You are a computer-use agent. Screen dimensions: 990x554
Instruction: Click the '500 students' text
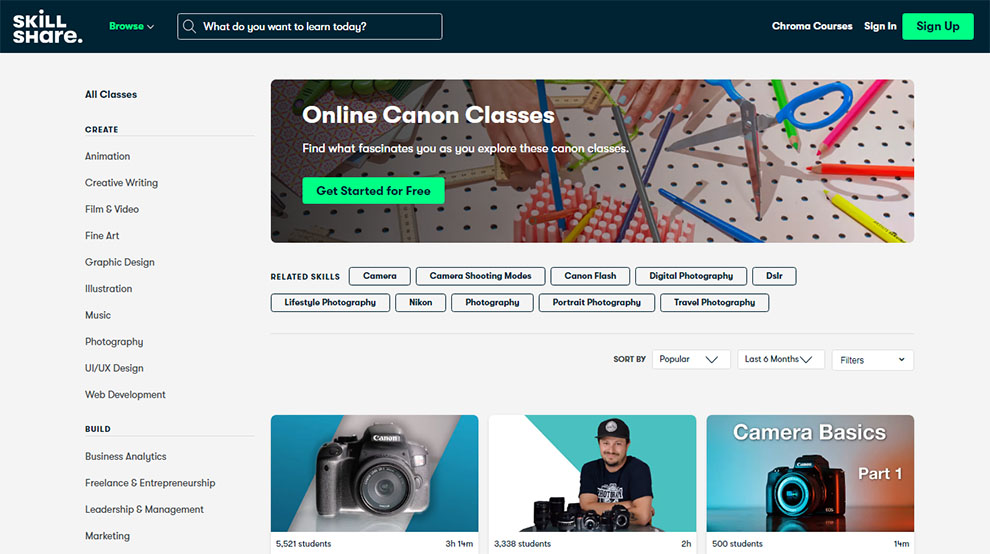tap(737, 544)
